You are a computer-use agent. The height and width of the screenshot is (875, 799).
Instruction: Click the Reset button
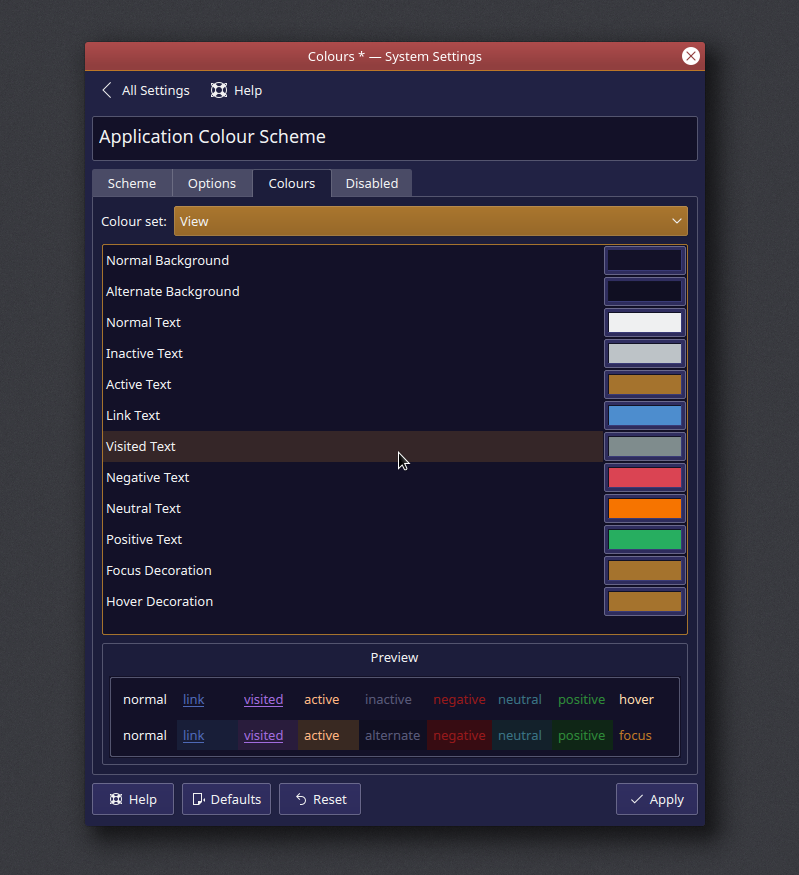(x=320, y=799)
